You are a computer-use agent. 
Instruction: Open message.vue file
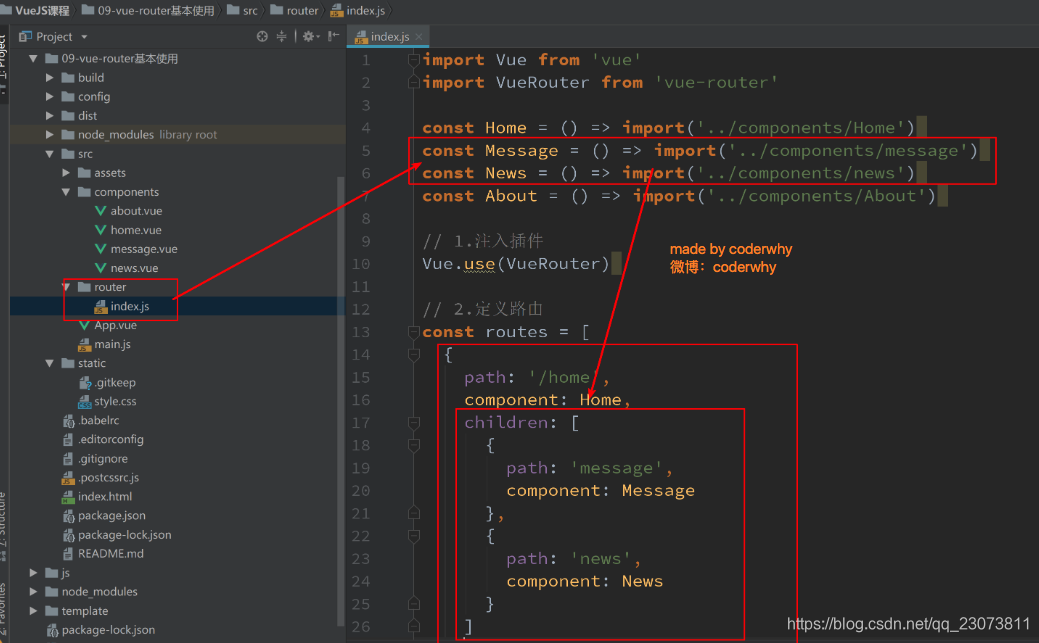[144, 249]
